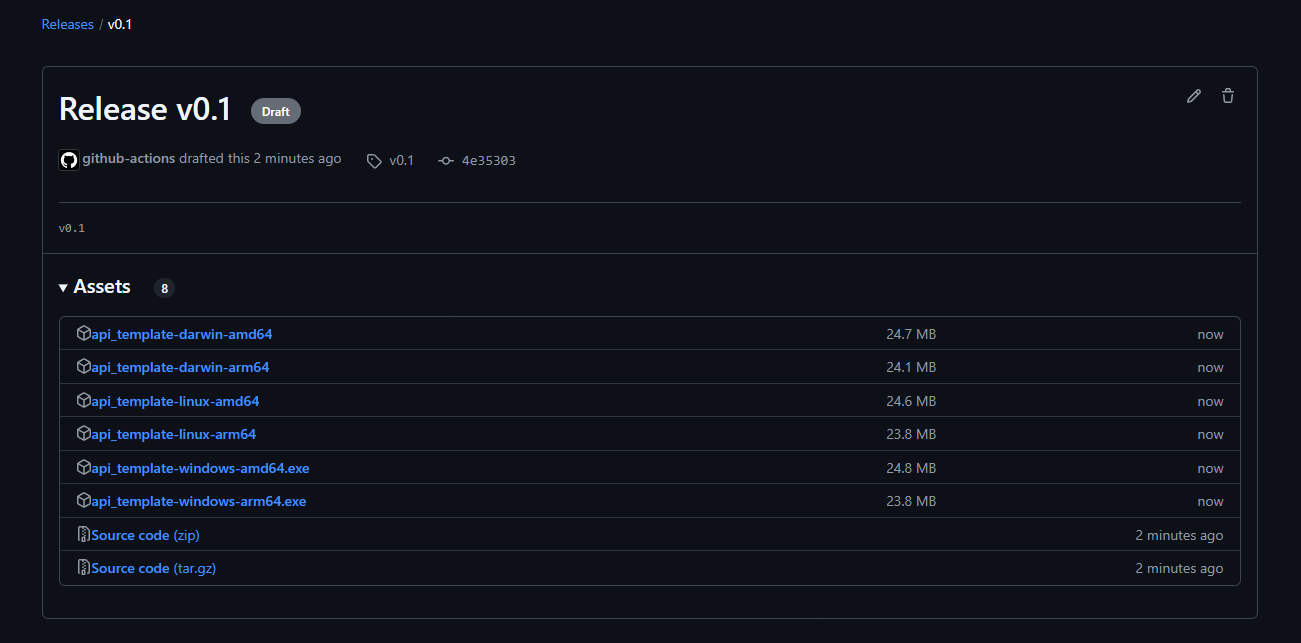Click the commit icon beside 4e35303
The width and height of the screenshot is (1301, 643).
(445, 160)
